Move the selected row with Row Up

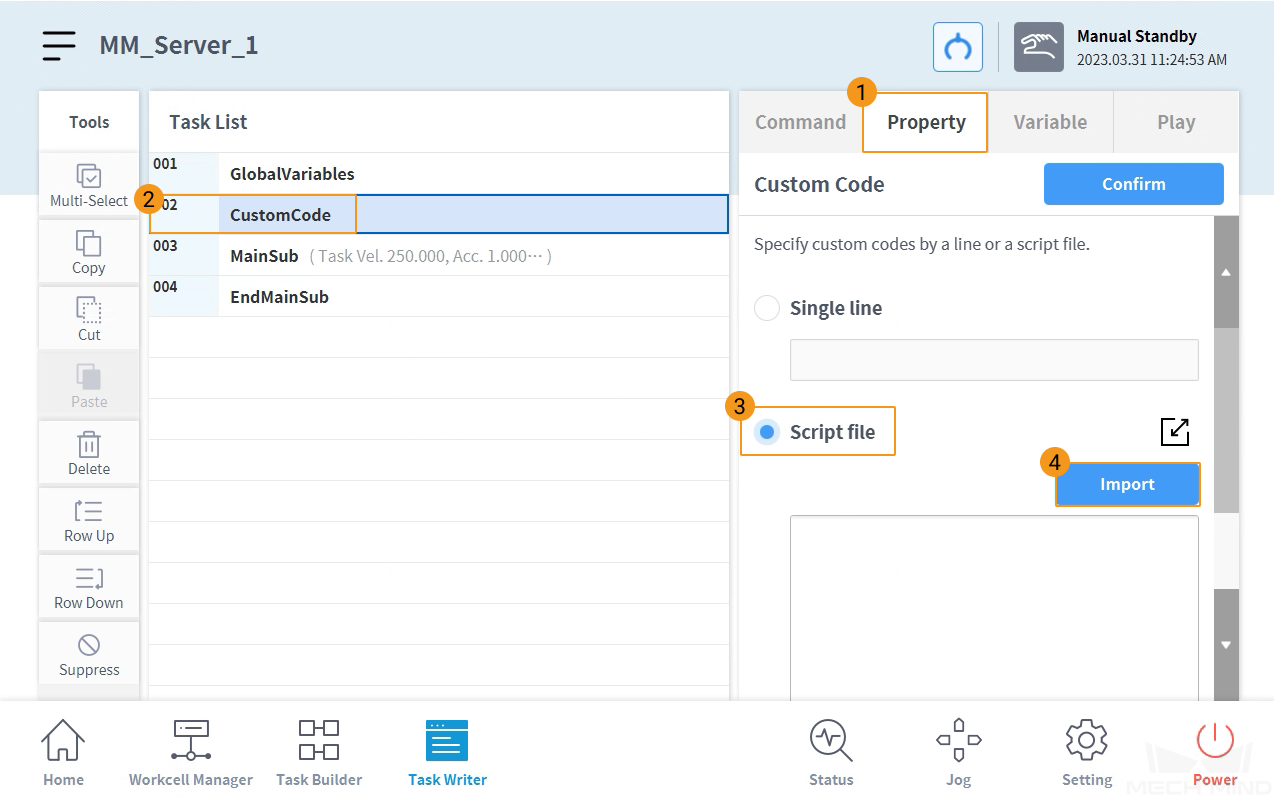click(x=89, y=511)
